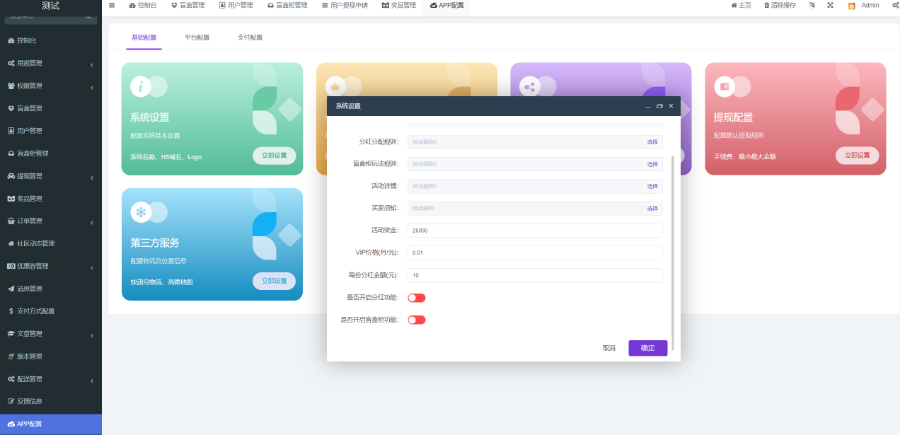
Task: Toggle the 是否开启分红功能 switch
Action: (x=416, y=297)
